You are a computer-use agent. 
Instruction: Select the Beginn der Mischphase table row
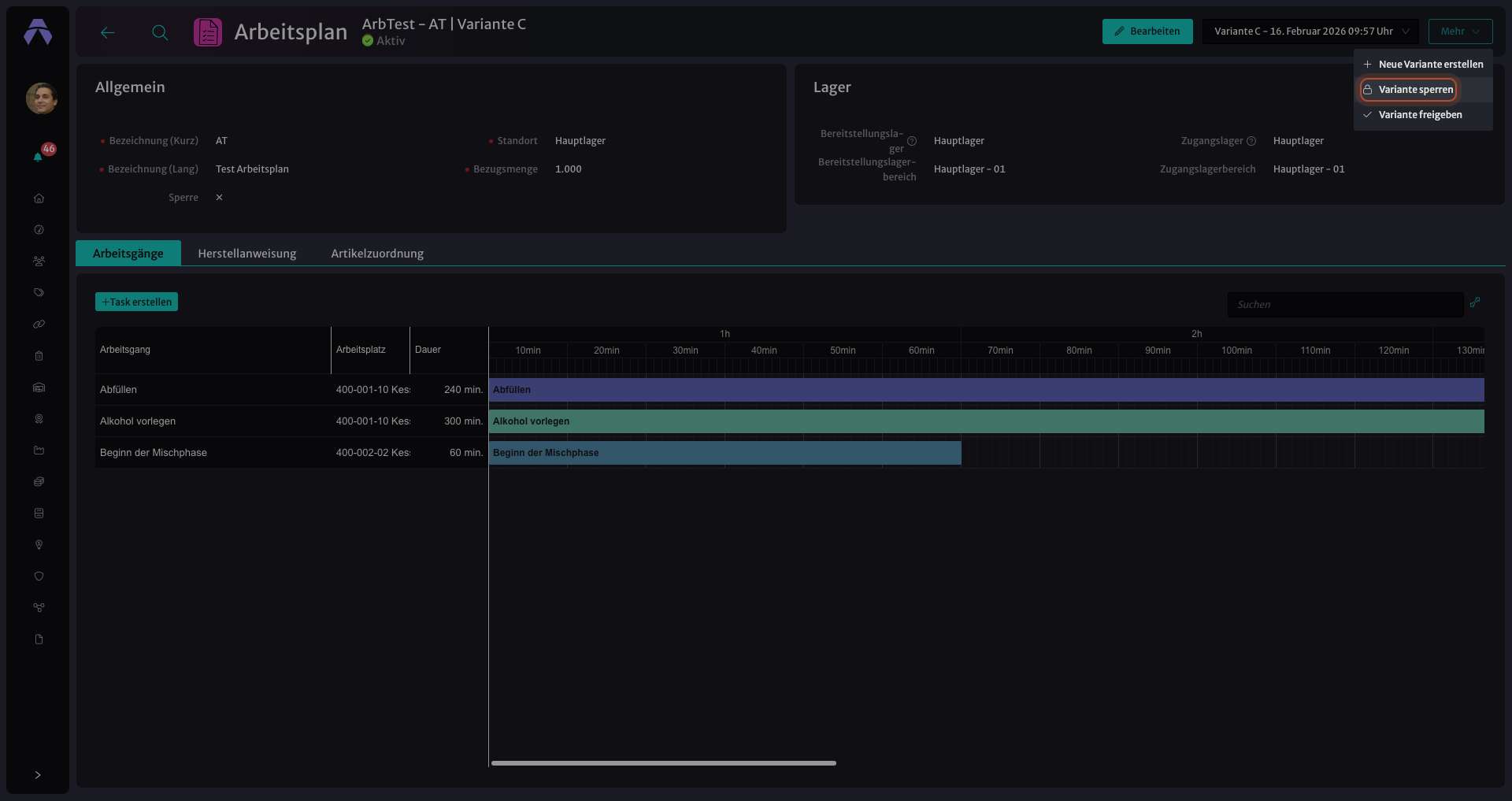[x=291, y=453]
